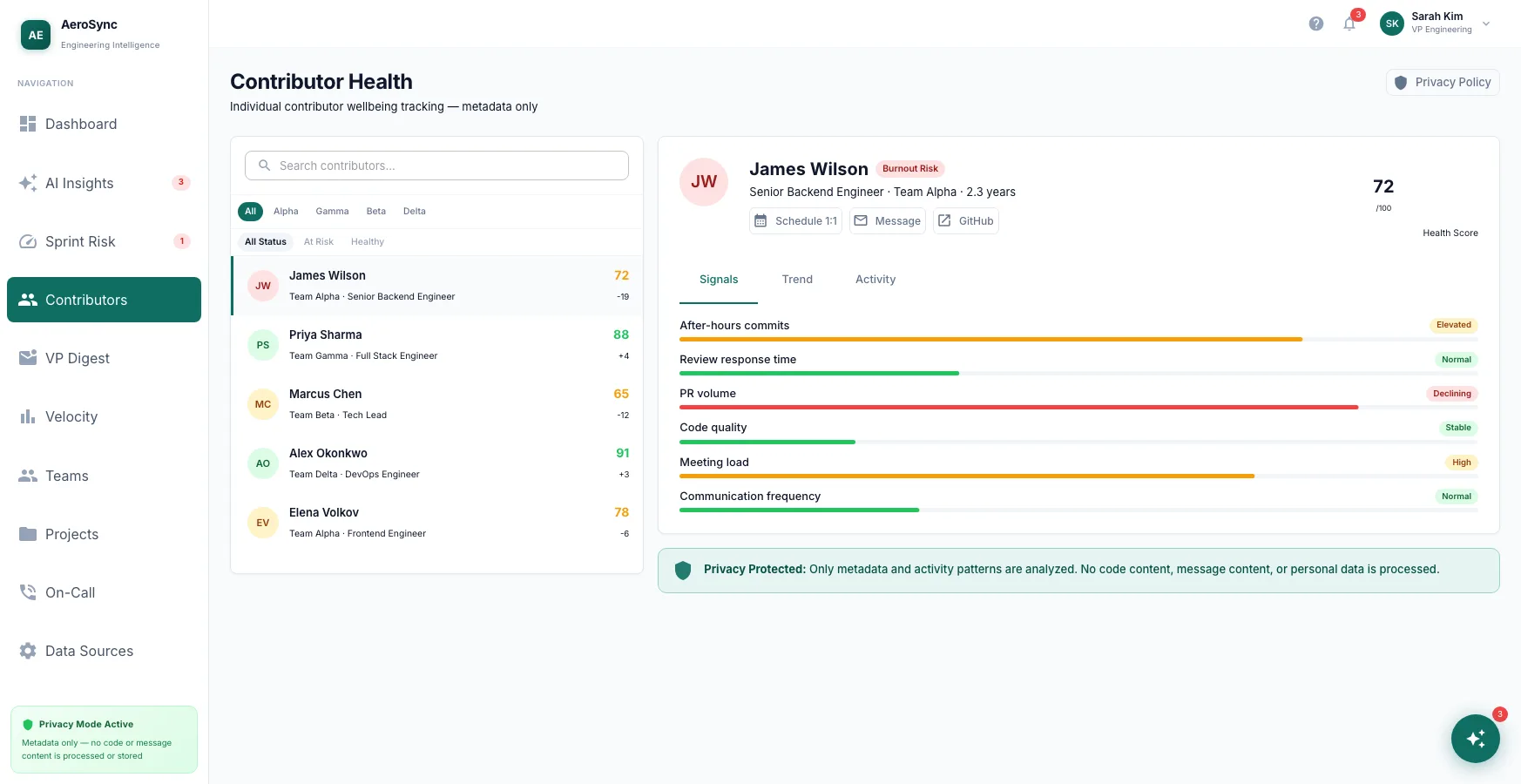The image size is (1521, 784).
Task: Click the On-Call phone icon
Action: [28, 592]
